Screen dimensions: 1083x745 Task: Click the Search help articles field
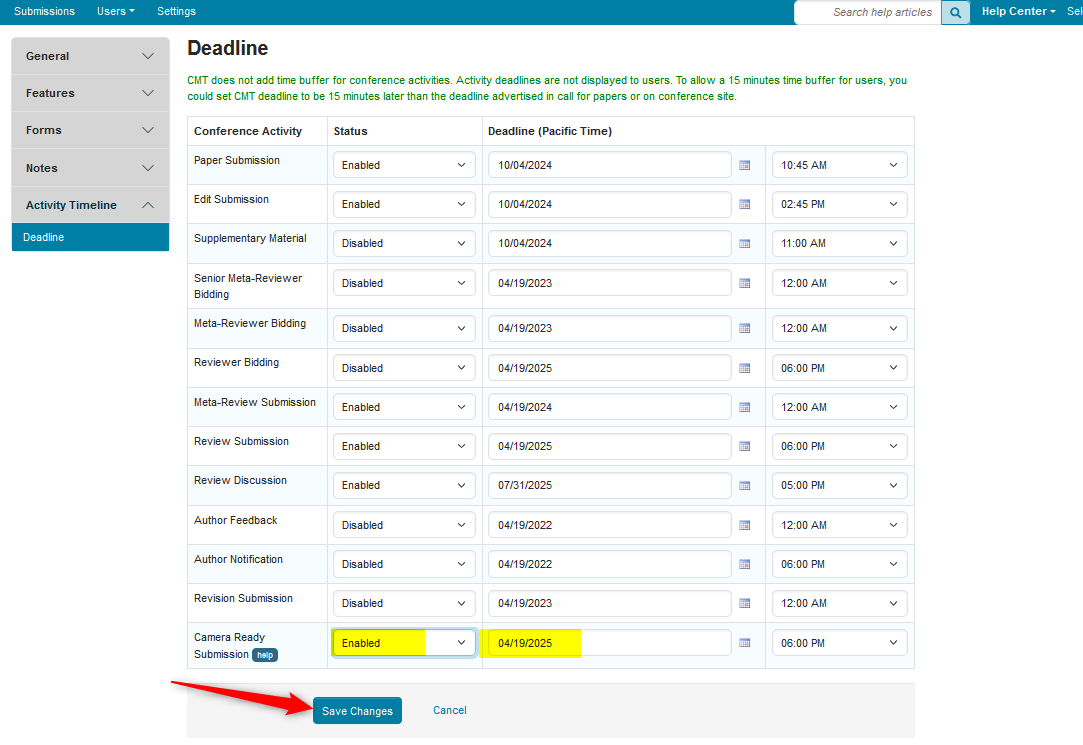click(868, 12)
